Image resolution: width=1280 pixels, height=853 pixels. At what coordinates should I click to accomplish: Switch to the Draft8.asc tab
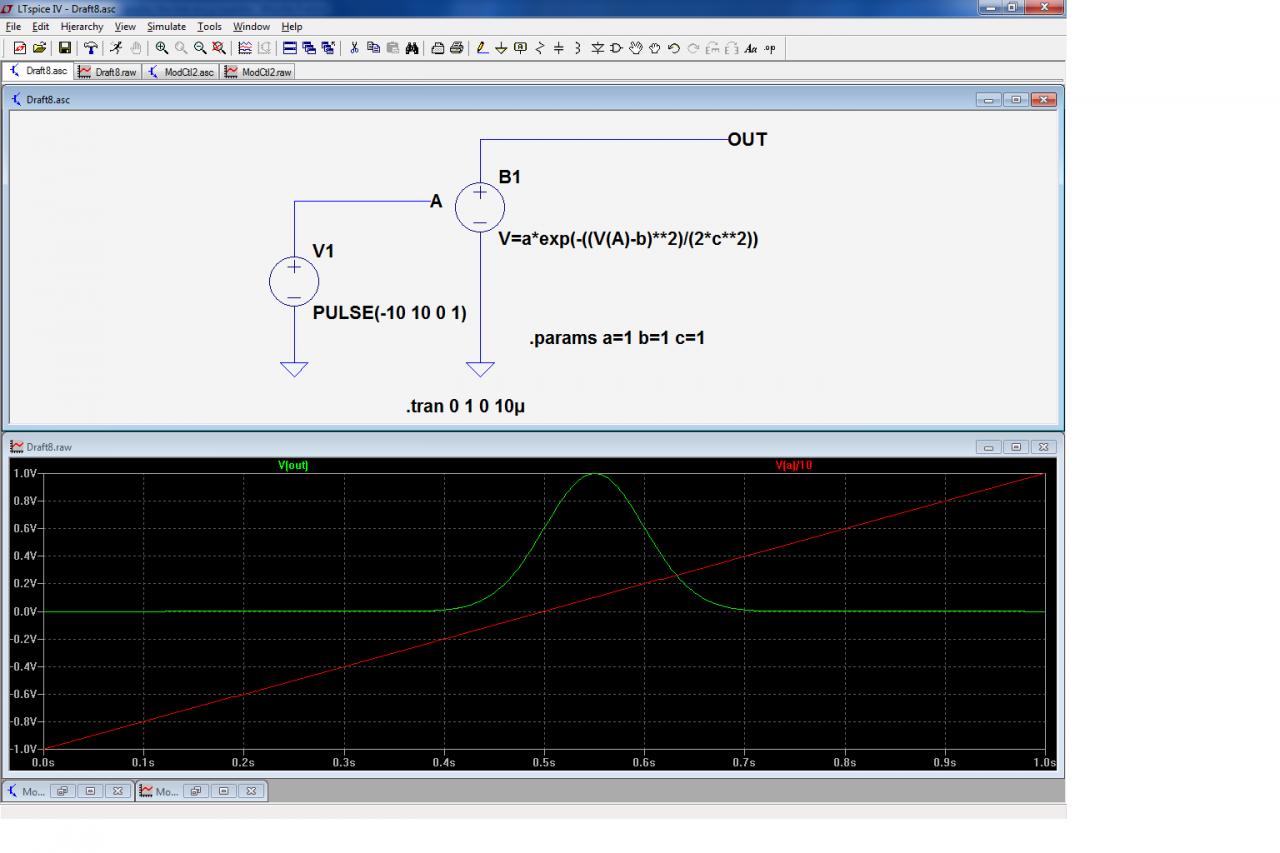(39, 71)
